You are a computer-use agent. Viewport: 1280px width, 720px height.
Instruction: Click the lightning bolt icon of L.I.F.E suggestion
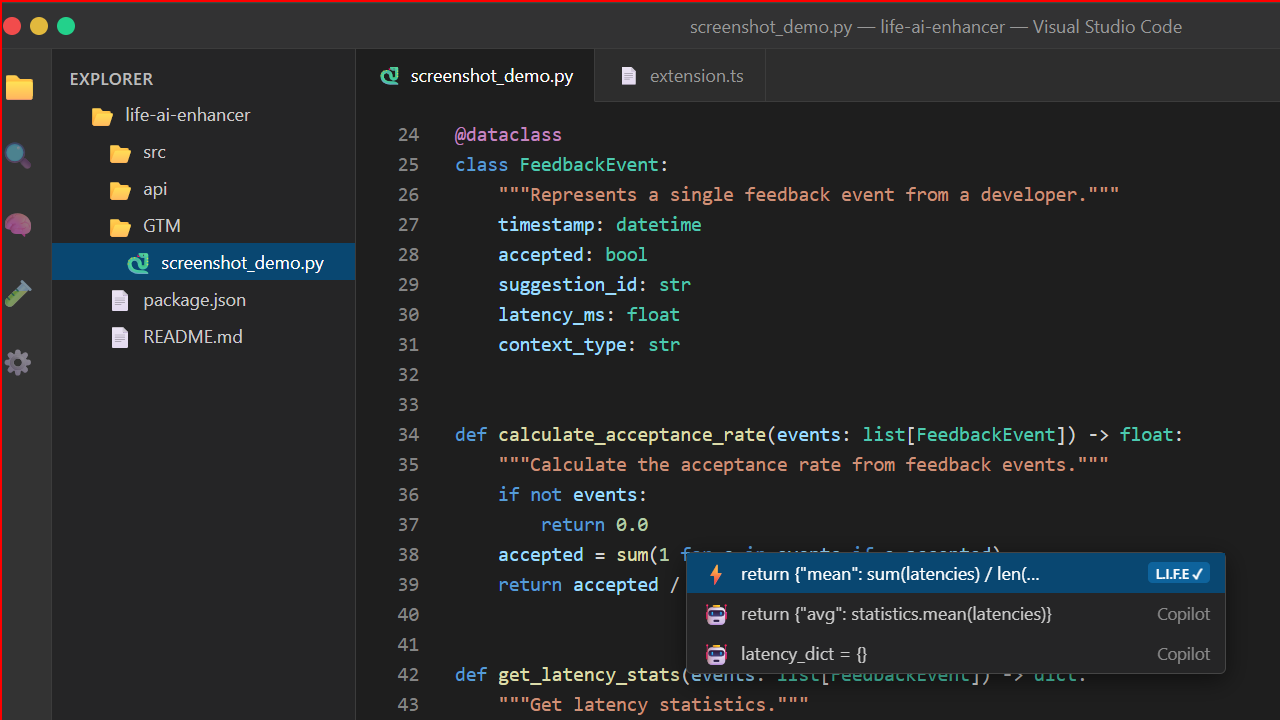point(716,574)
